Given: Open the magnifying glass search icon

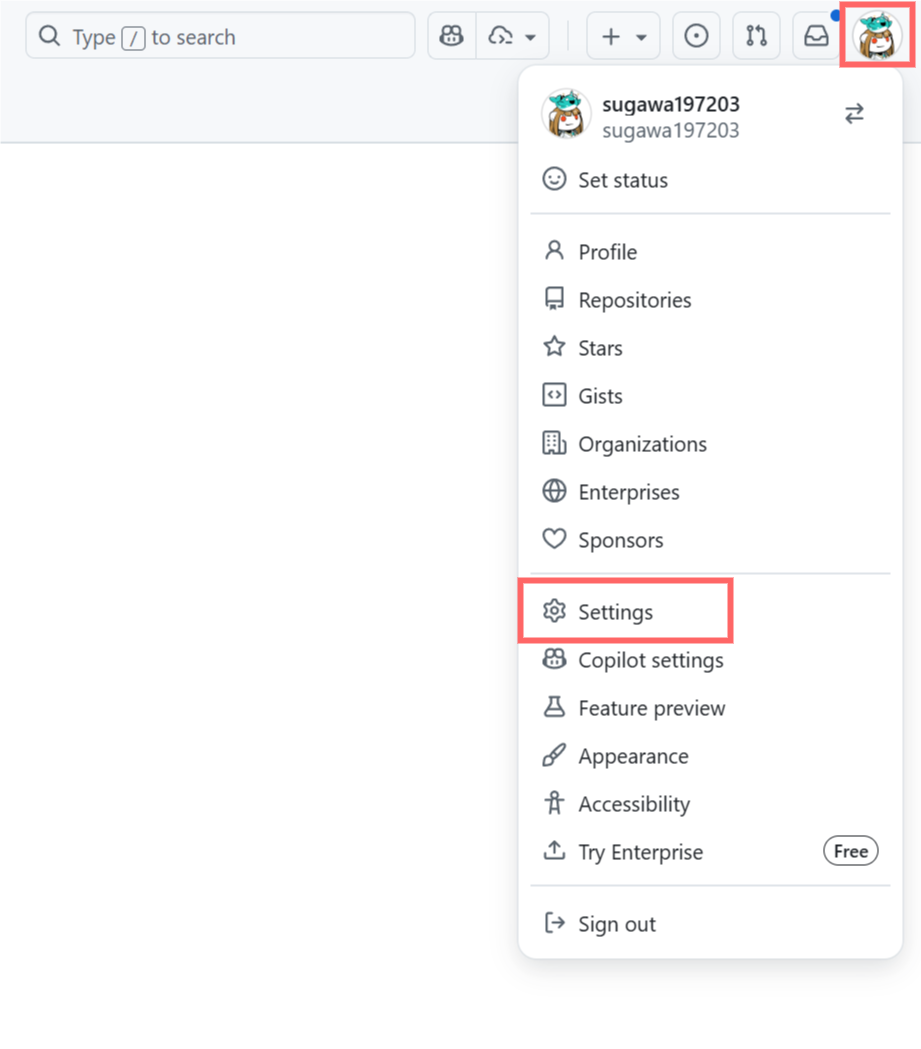Looking at the screenshot, I should pyautogui.click(x=48, y=35).
